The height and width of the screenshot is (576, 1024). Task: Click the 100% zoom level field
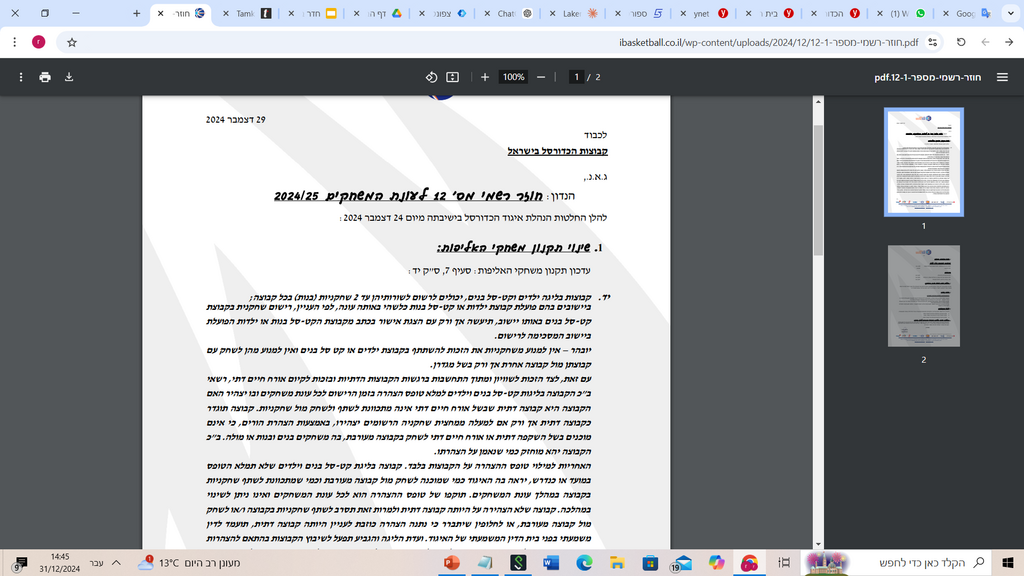click(513, 77)
